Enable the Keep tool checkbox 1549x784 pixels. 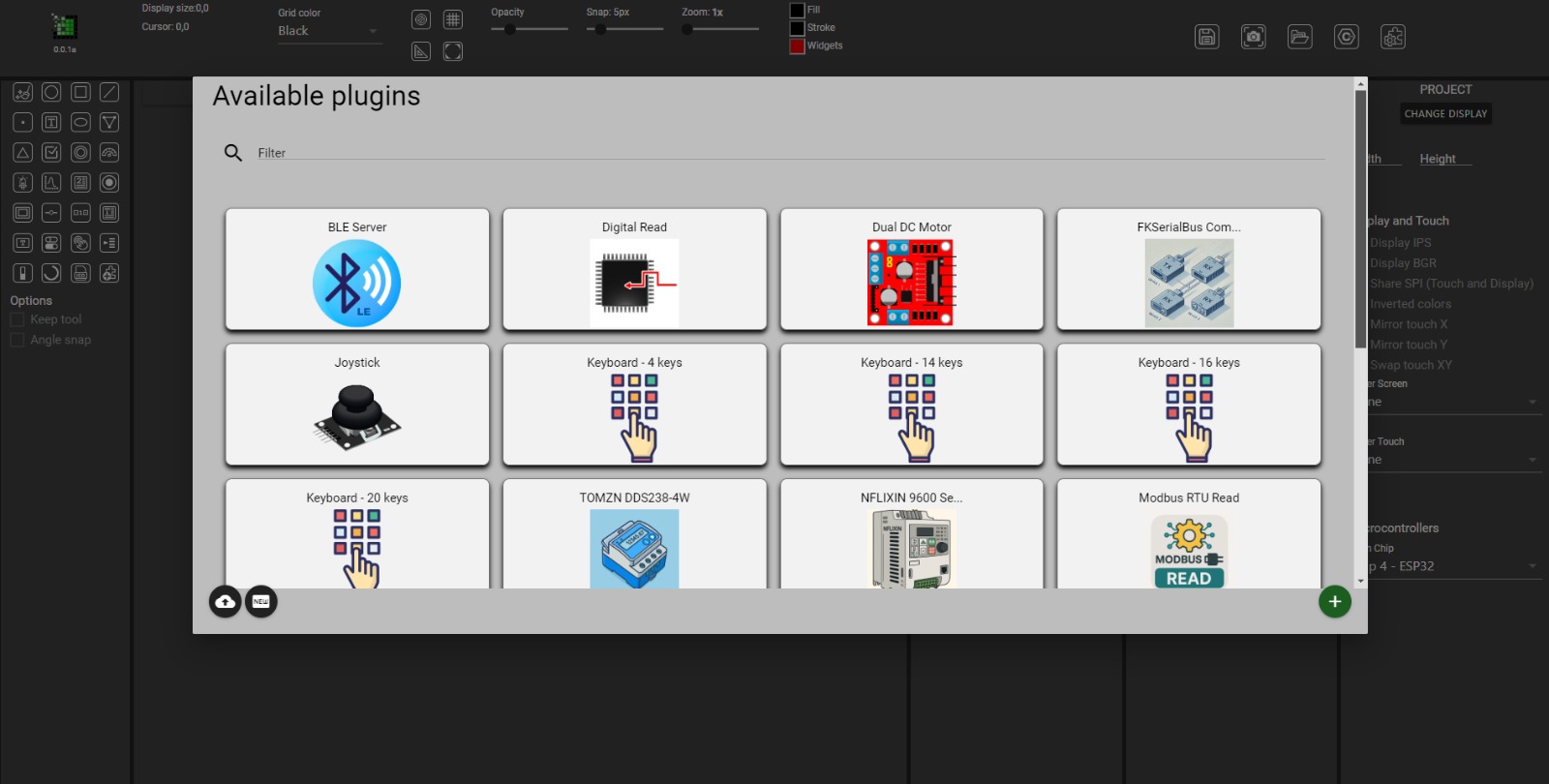[16, 319]
